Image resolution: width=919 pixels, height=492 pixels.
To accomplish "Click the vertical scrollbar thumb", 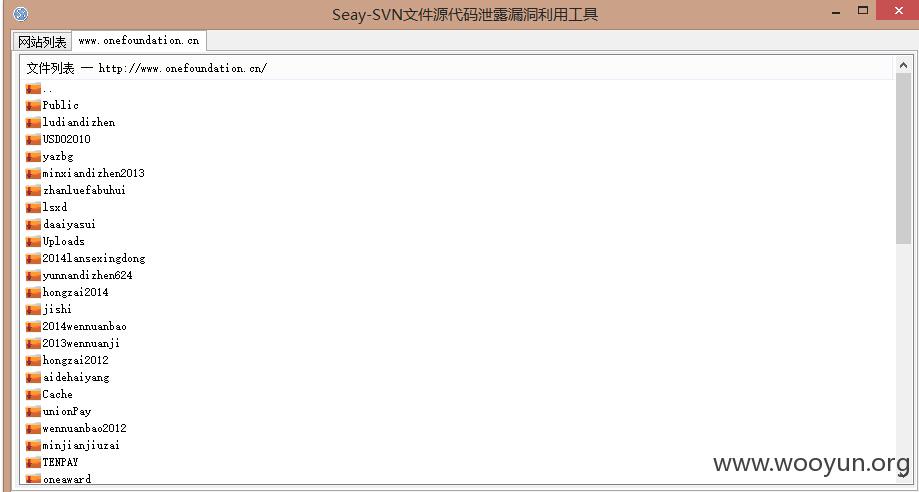I will pos(903,158).
